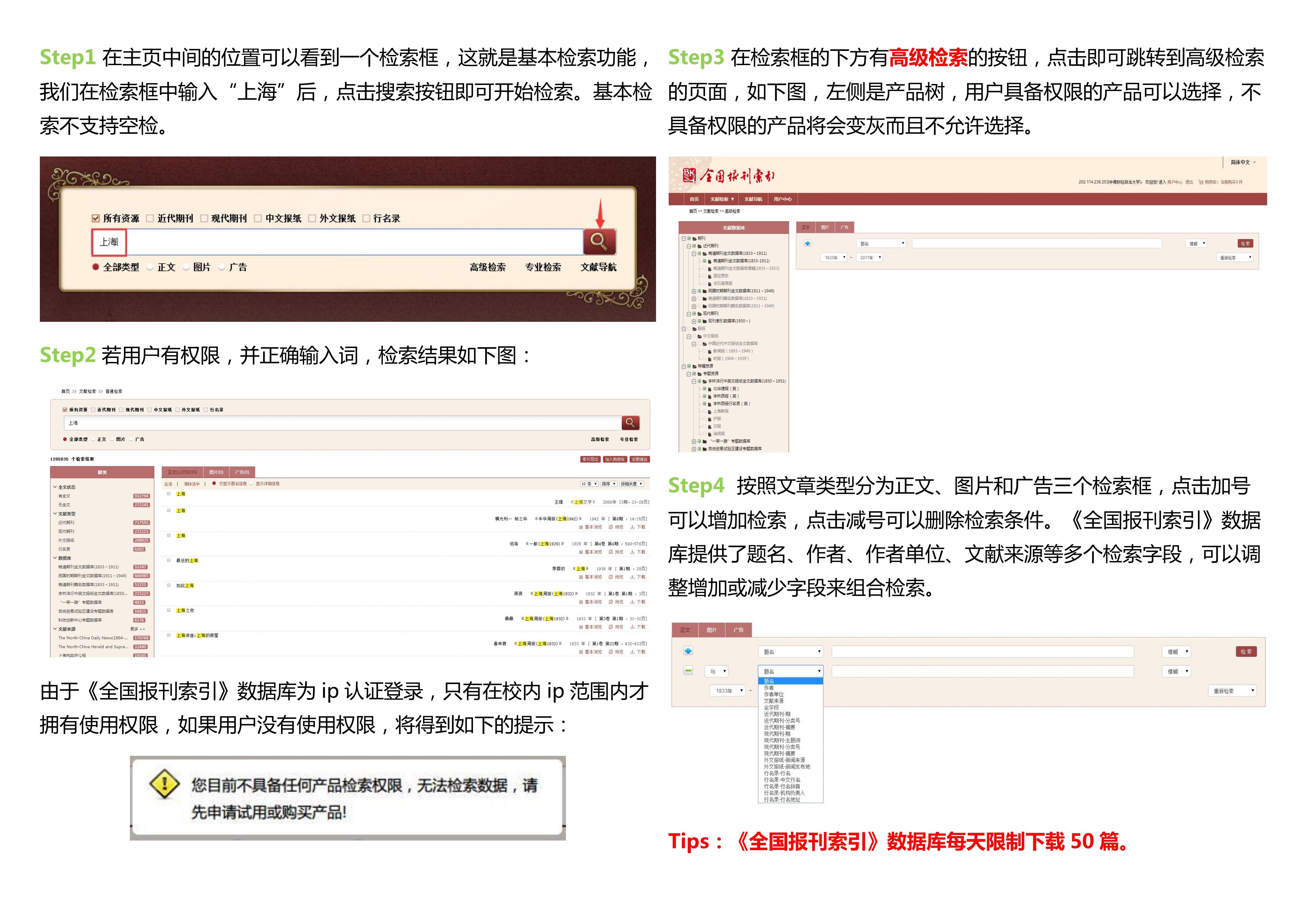Click the magnifier search button beside 上海 input
This screenshot has height=924, width=1307.
[599, 242]
